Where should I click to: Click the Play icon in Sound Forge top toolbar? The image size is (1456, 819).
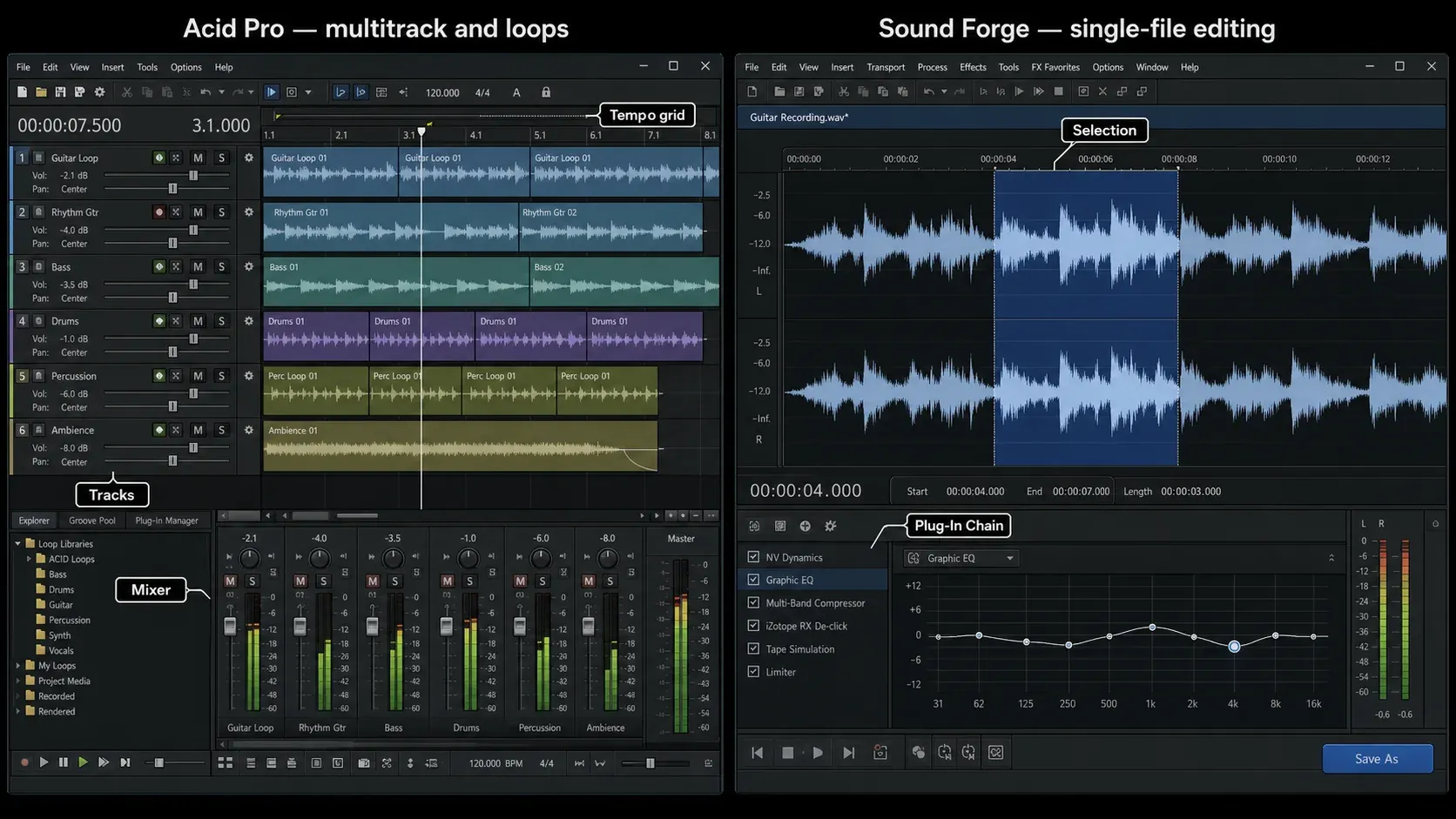[x=1019, y=91]
